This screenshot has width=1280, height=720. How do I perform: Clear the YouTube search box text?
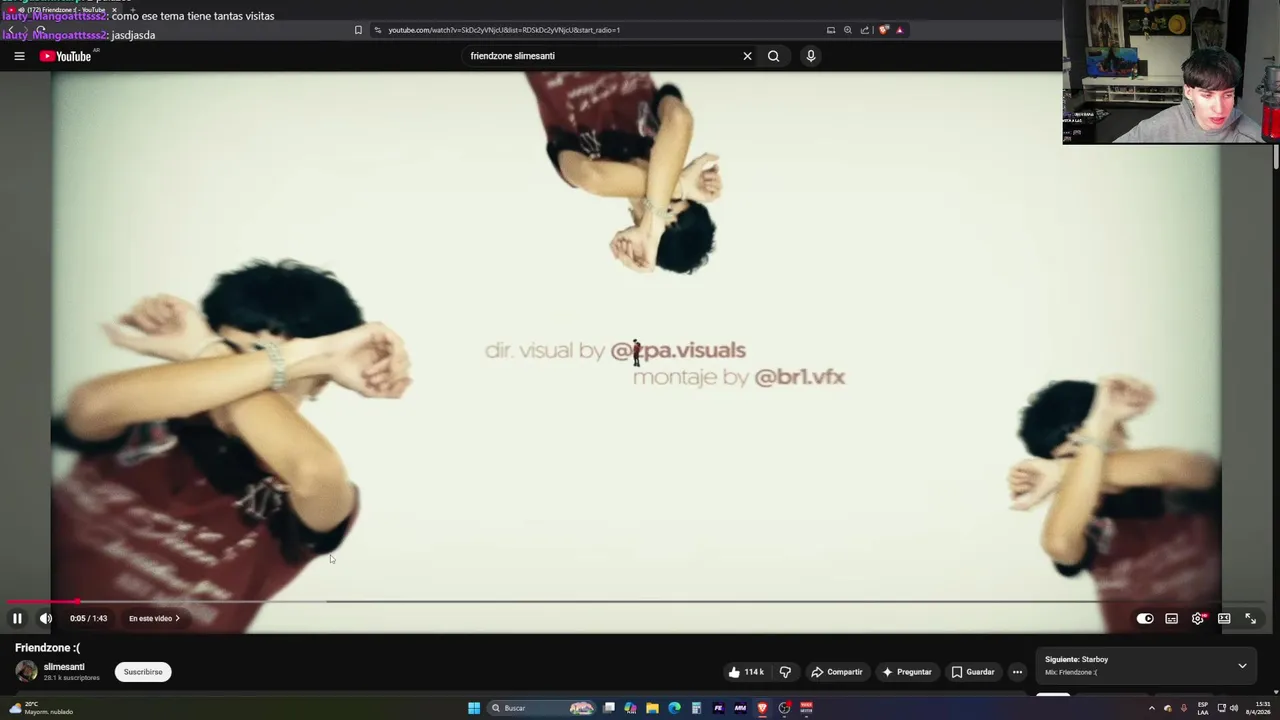[x=747, y=56]
